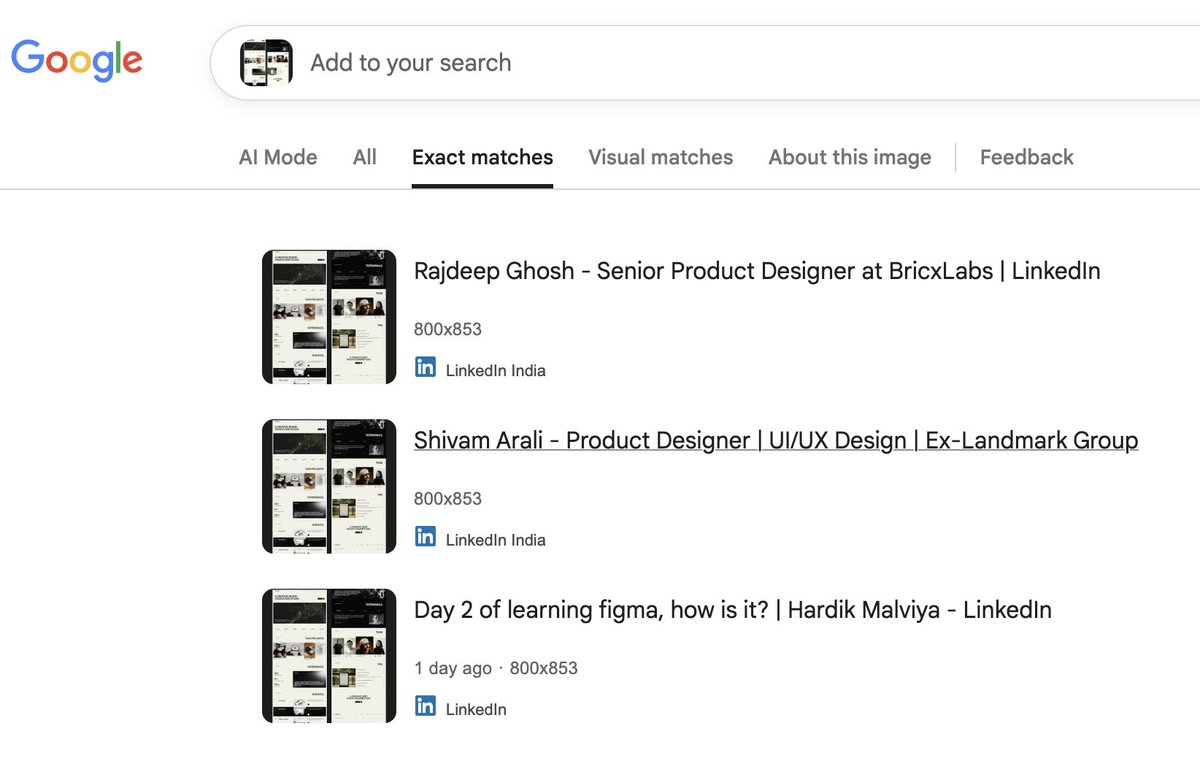Click thumbnail beside Rajdeep Ghosh result

[x=329, y=317]
